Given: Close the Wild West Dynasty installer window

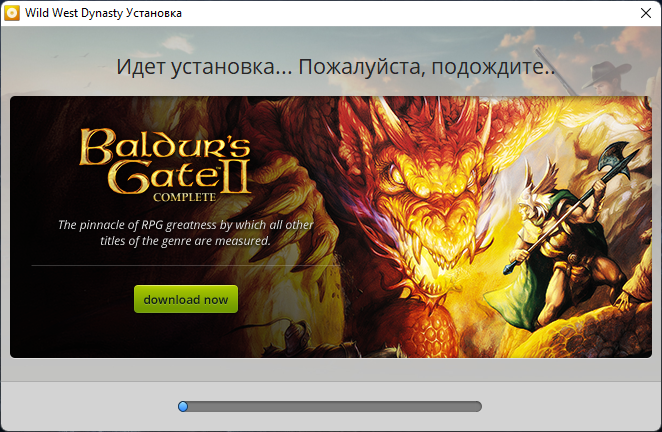Looking at the screenshot, I should [x=646, y=13].
